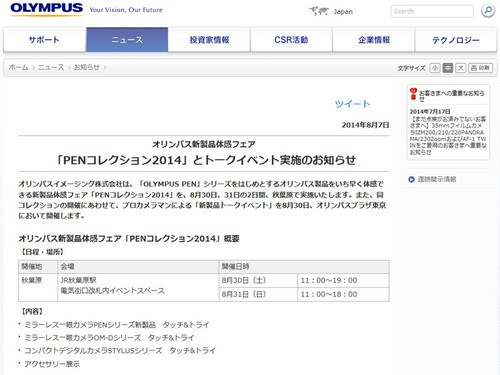Open the サポート menu tab
This screenshot has height=375, width=500.
tap(45, 40)
